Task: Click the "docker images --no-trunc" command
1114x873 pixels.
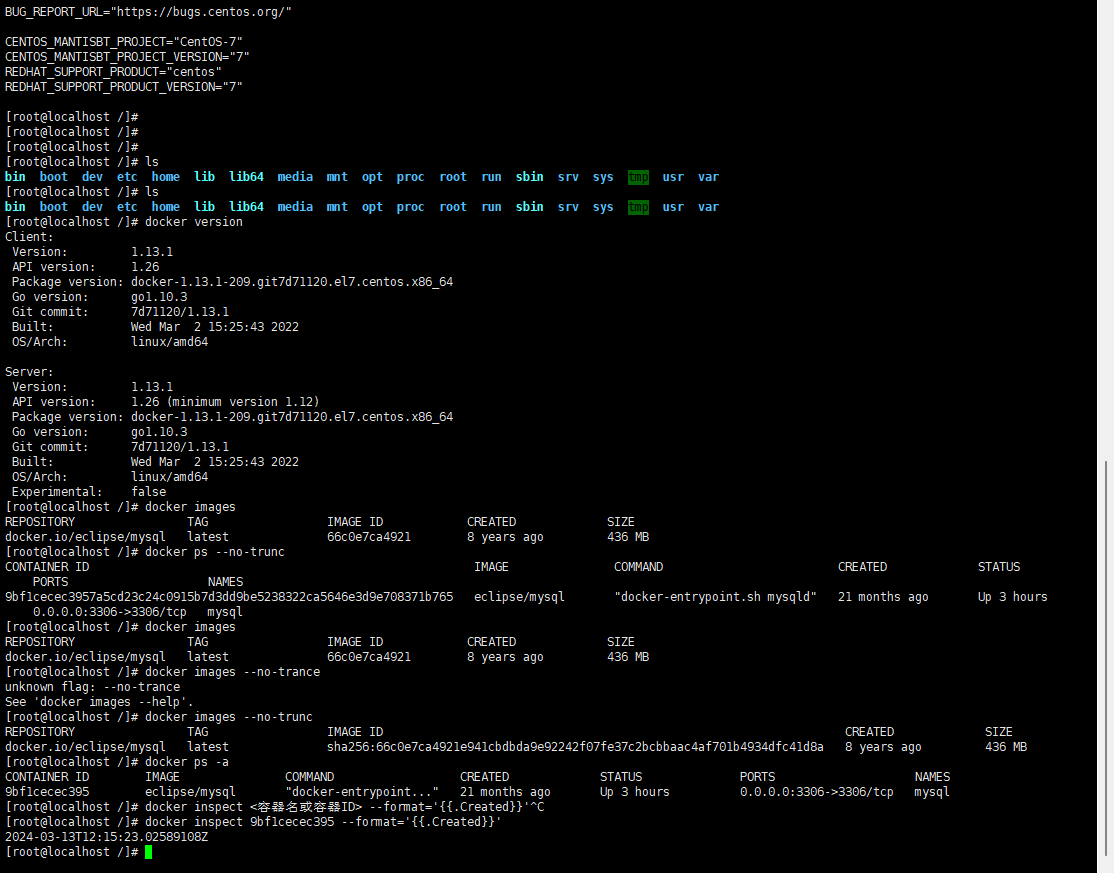Action: coord(229,717)
